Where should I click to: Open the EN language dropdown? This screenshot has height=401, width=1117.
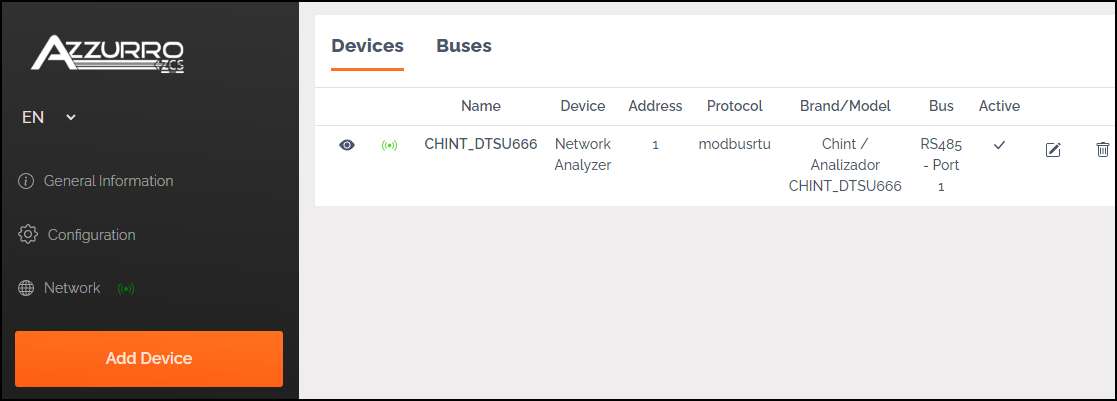(49, 117)
